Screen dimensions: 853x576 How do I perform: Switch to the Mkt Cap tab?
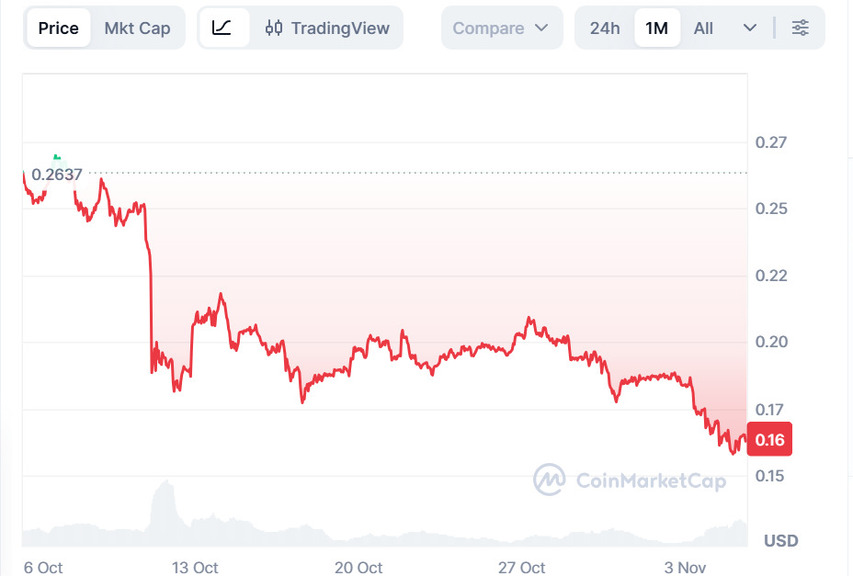point(137,28)
